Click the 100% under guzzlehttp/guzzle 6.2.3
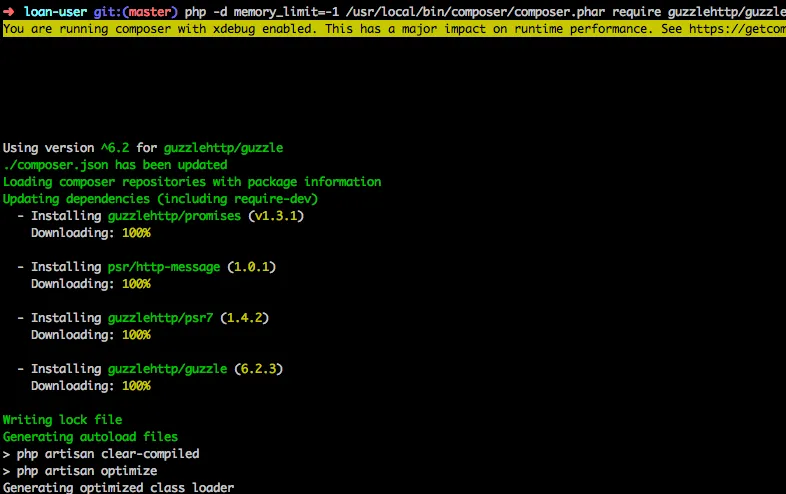 136,386
